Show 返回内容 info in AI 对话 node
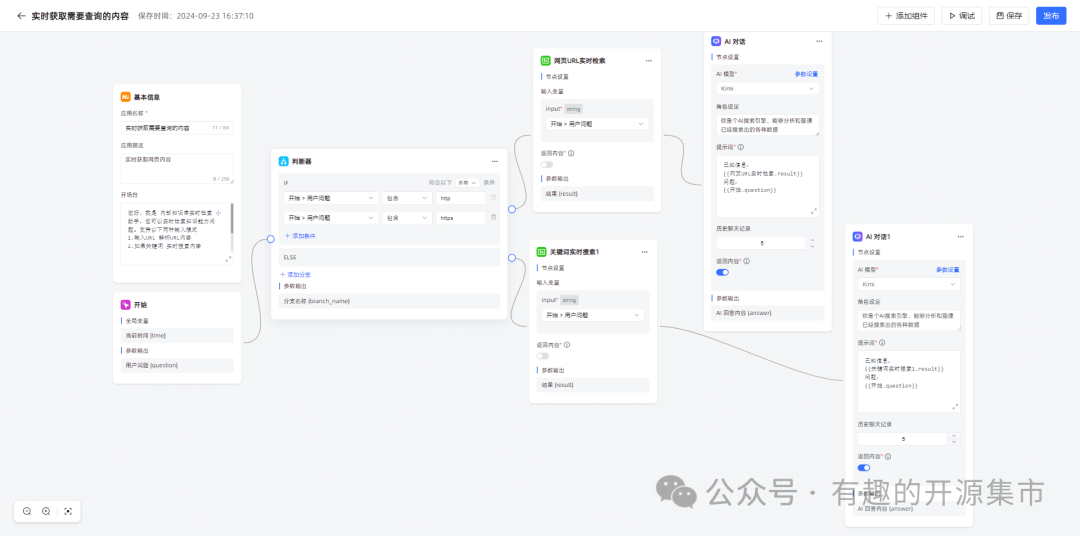 click(747, 261)
